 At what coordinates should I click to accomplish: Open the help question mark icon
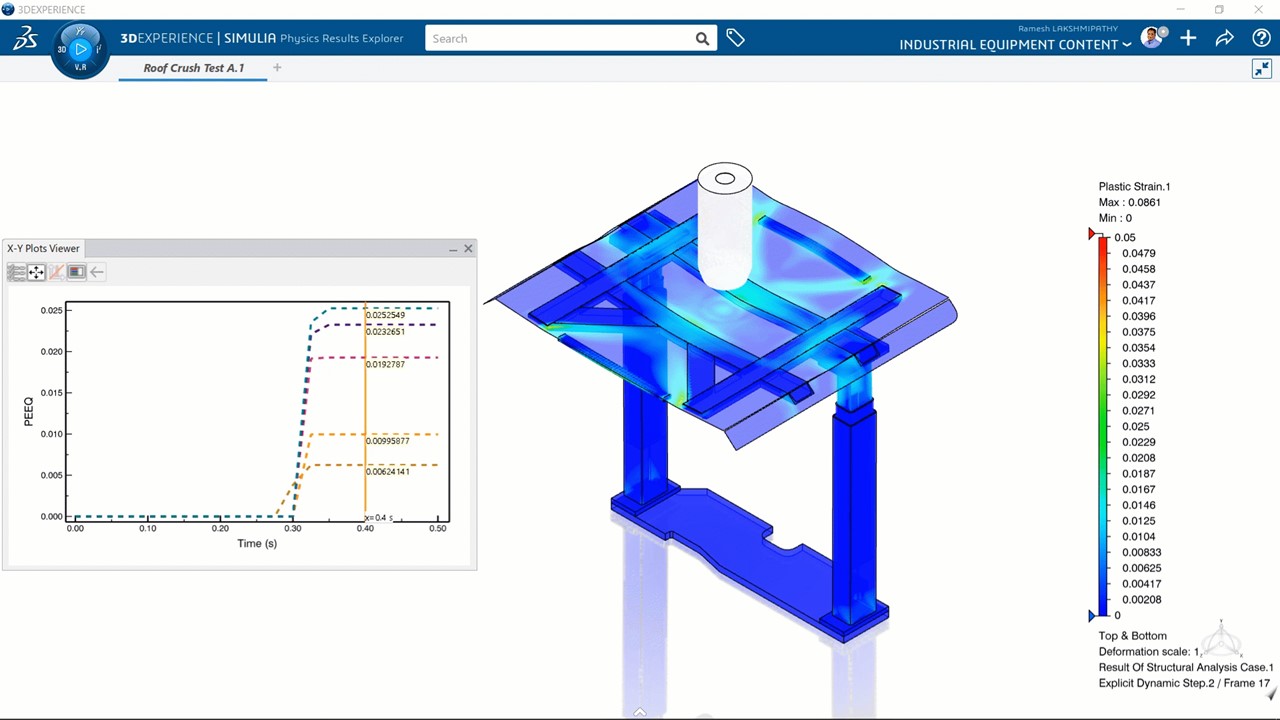(x=1261, y=38)
